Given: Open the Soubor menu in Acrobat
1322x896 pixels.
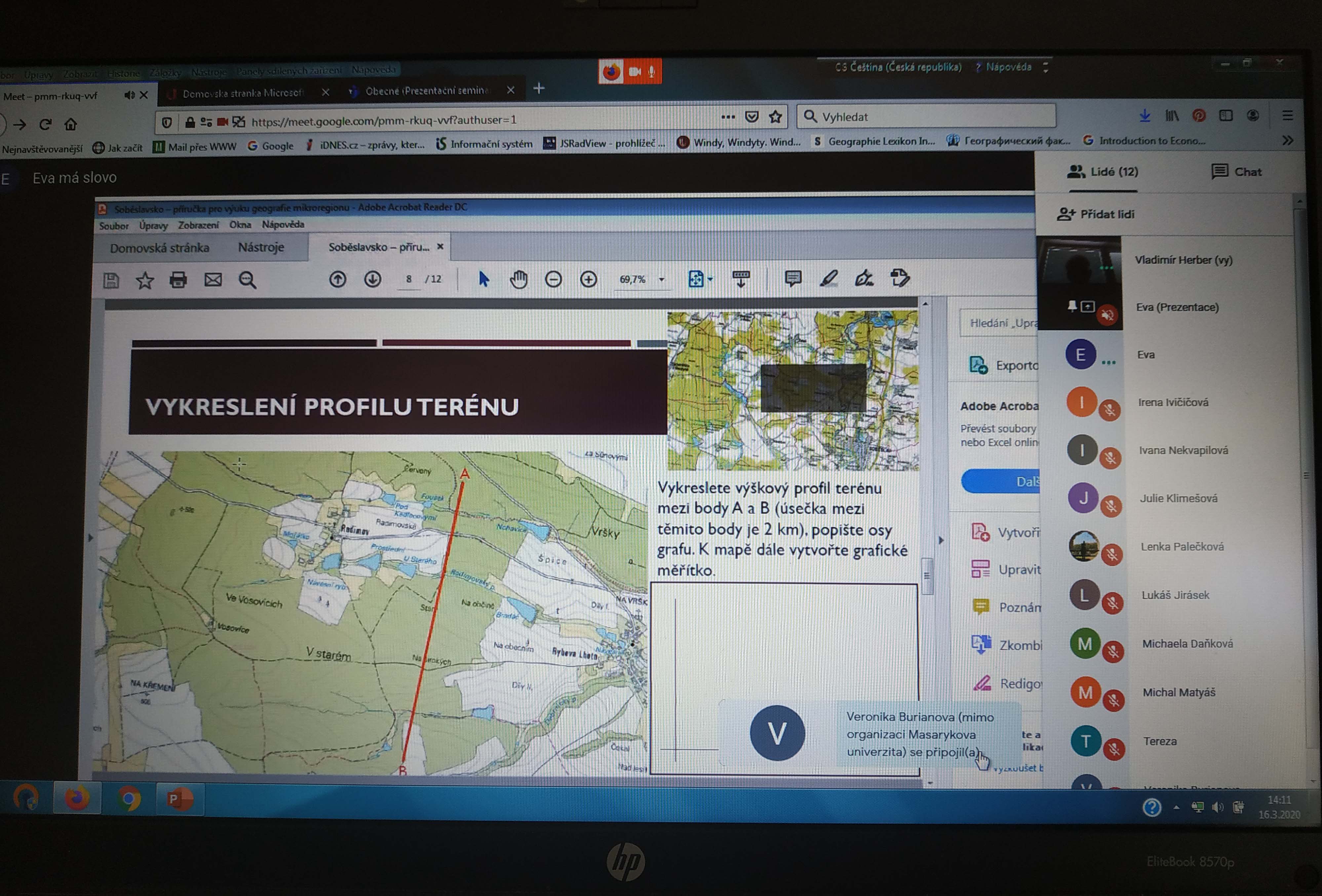Looking at the screenshot, I should click(x=114, y=226).
